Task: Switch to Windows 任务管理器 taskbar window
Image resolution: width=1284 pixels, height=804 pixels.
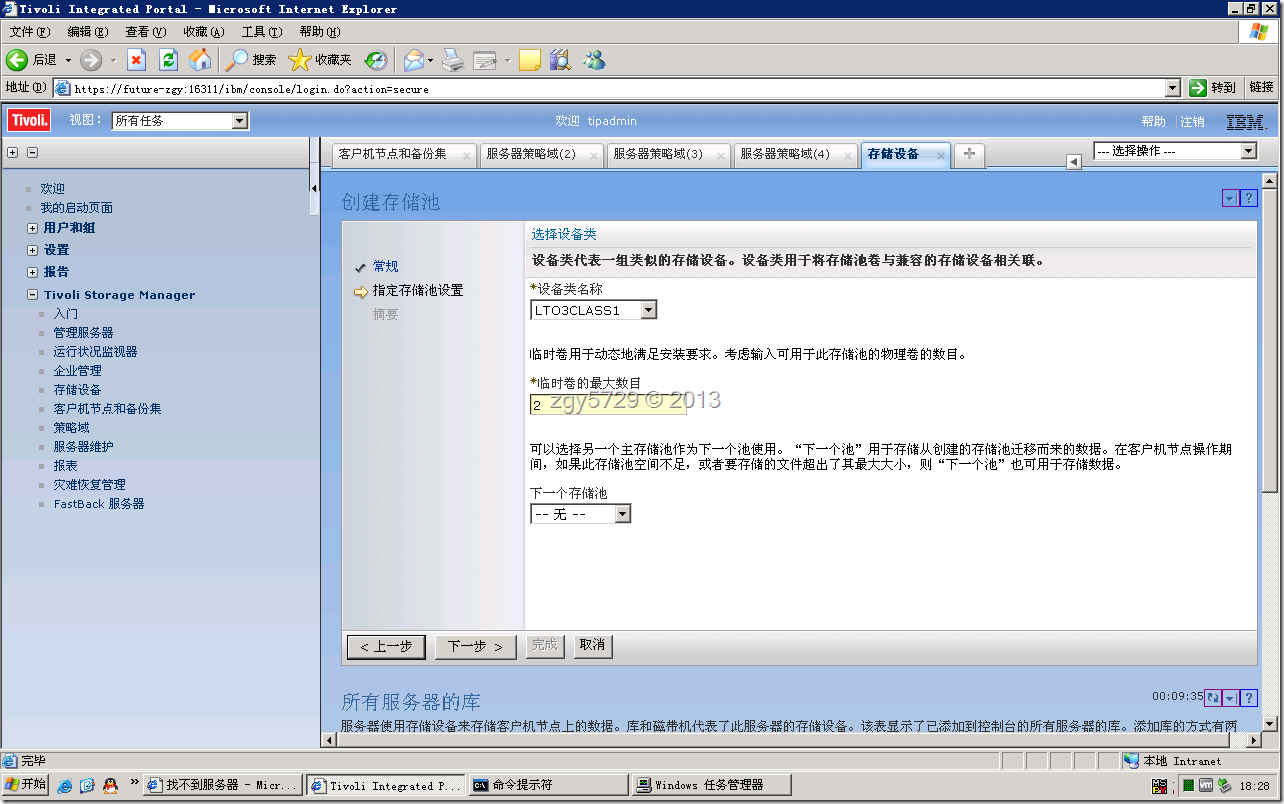Action: 712,785
